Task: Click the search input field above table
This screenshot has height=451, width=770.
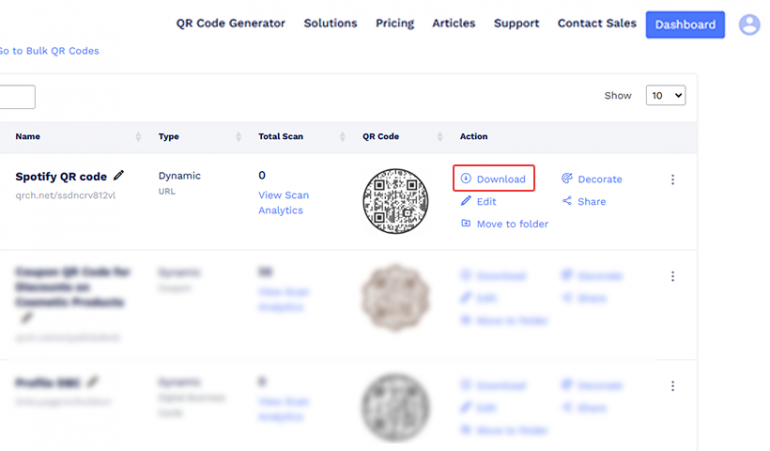Action: (x=17, y=97)
